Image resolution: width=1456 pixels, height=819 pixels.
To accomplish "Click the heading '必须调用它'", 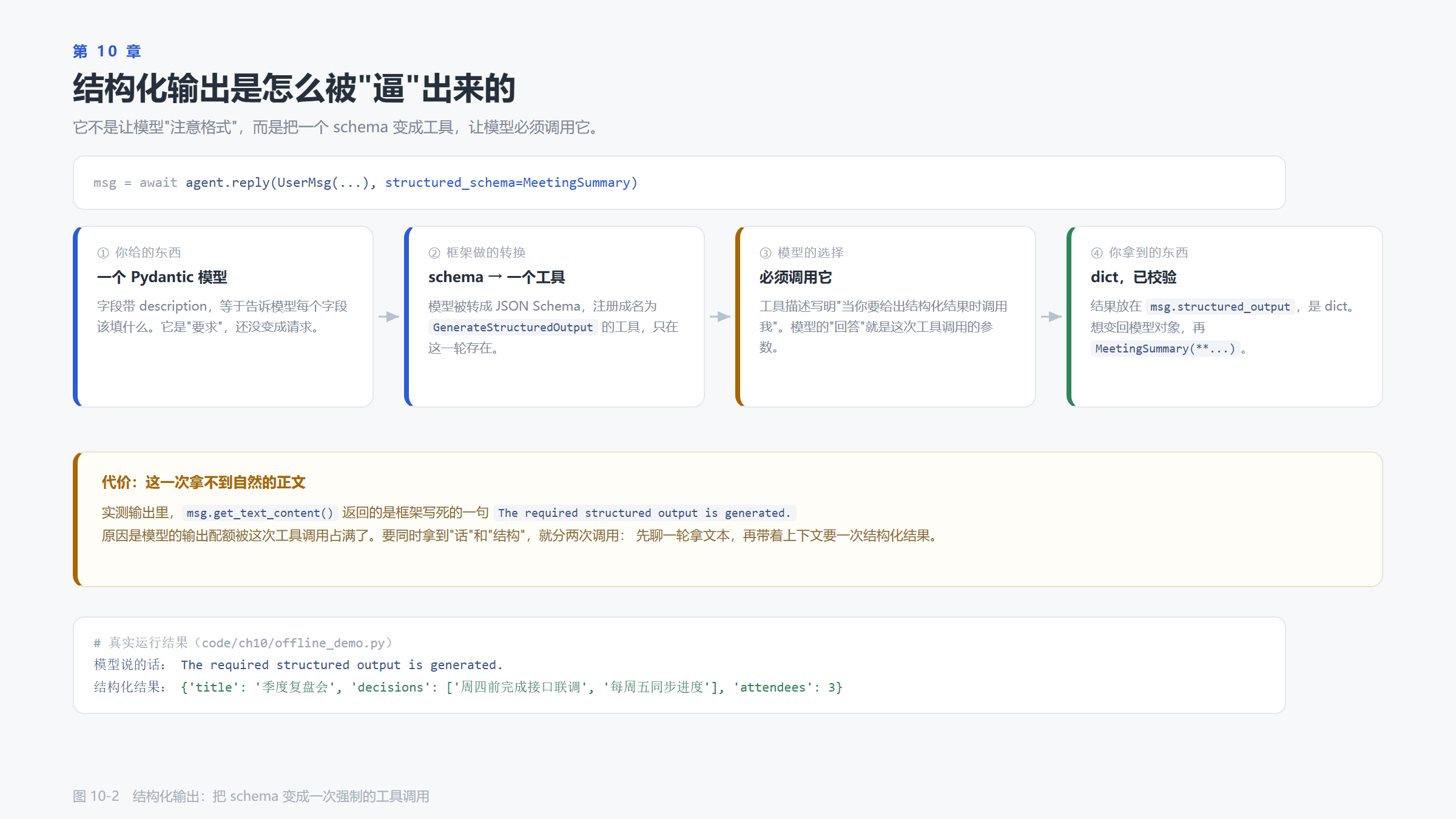I will coord(795,277).
